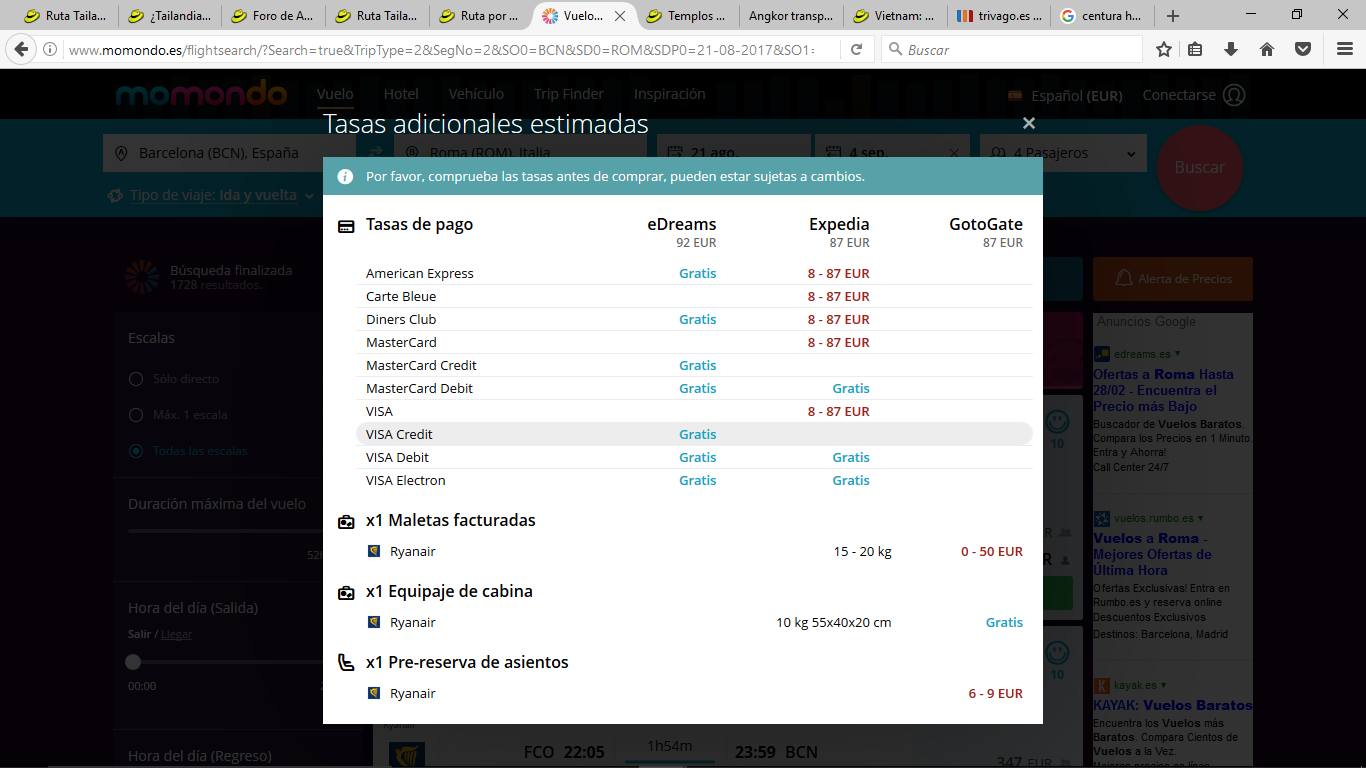
Task: Open the 4 Pasajeros dropdown
Action: pyautogui.click(x=1064, y=153)
